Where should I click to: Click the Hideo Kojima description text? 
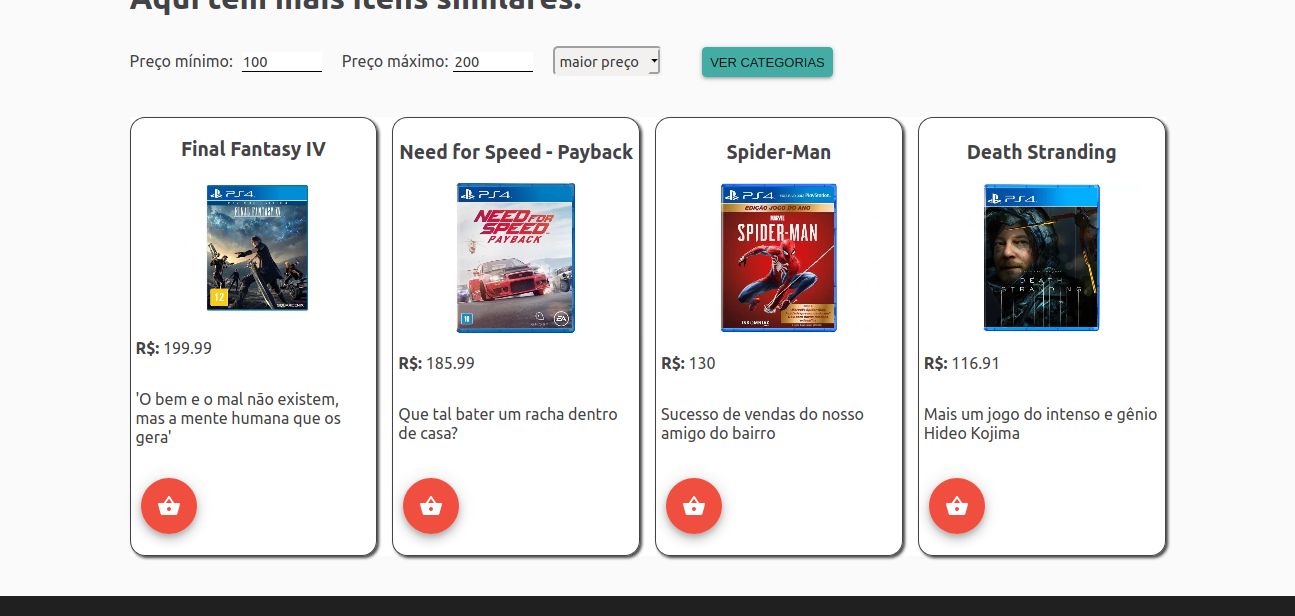coord(1041,424)
